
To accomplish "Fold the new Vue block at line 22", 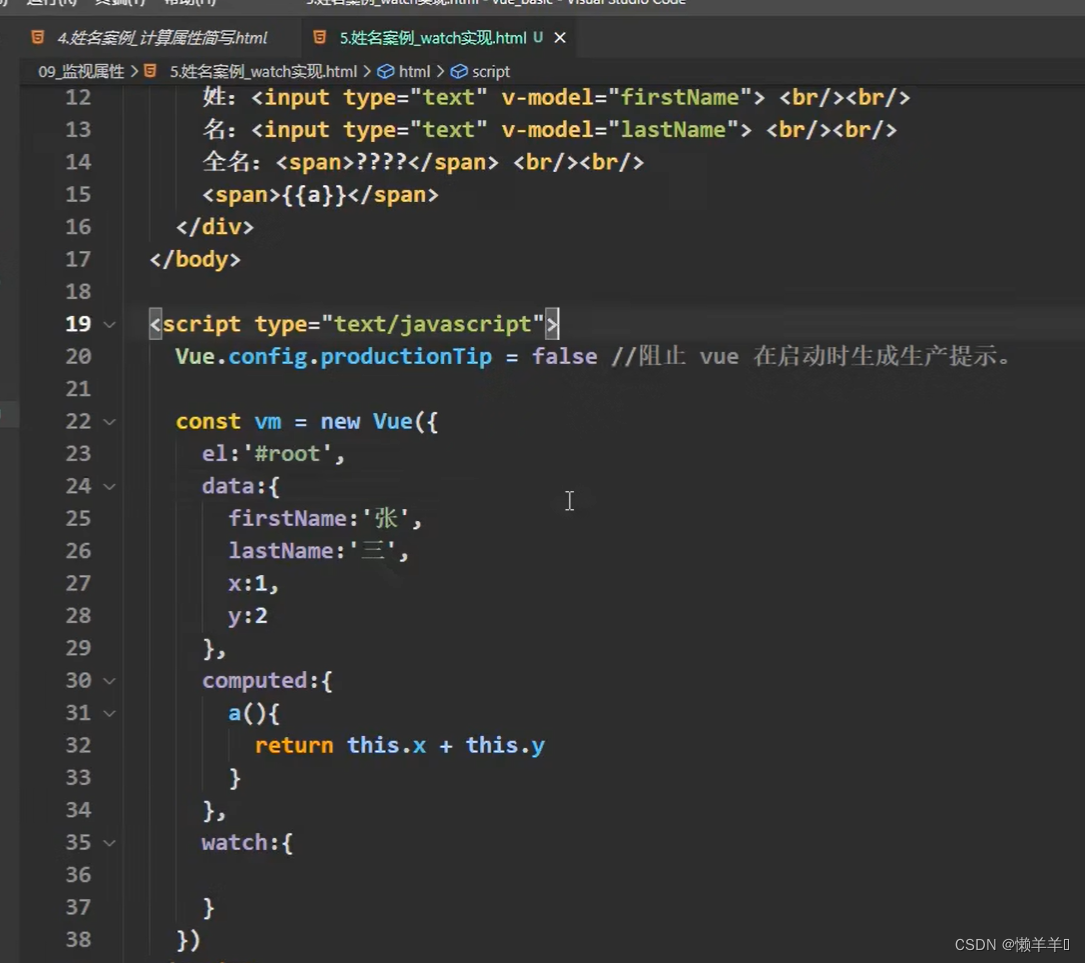I will pos(110,422).
